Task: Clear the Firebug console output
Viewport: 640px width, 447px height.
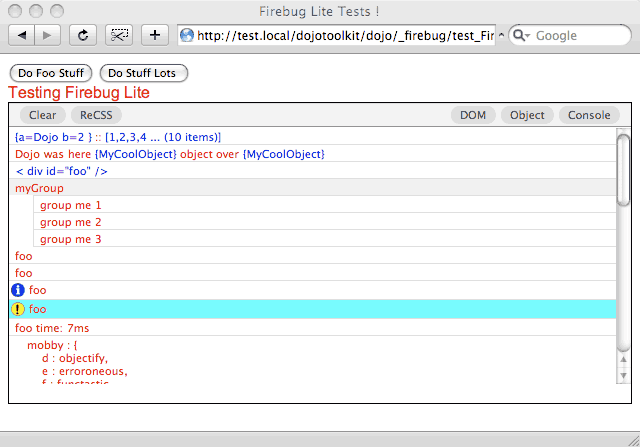Action: pyautogui.click(x=42, y=115)
